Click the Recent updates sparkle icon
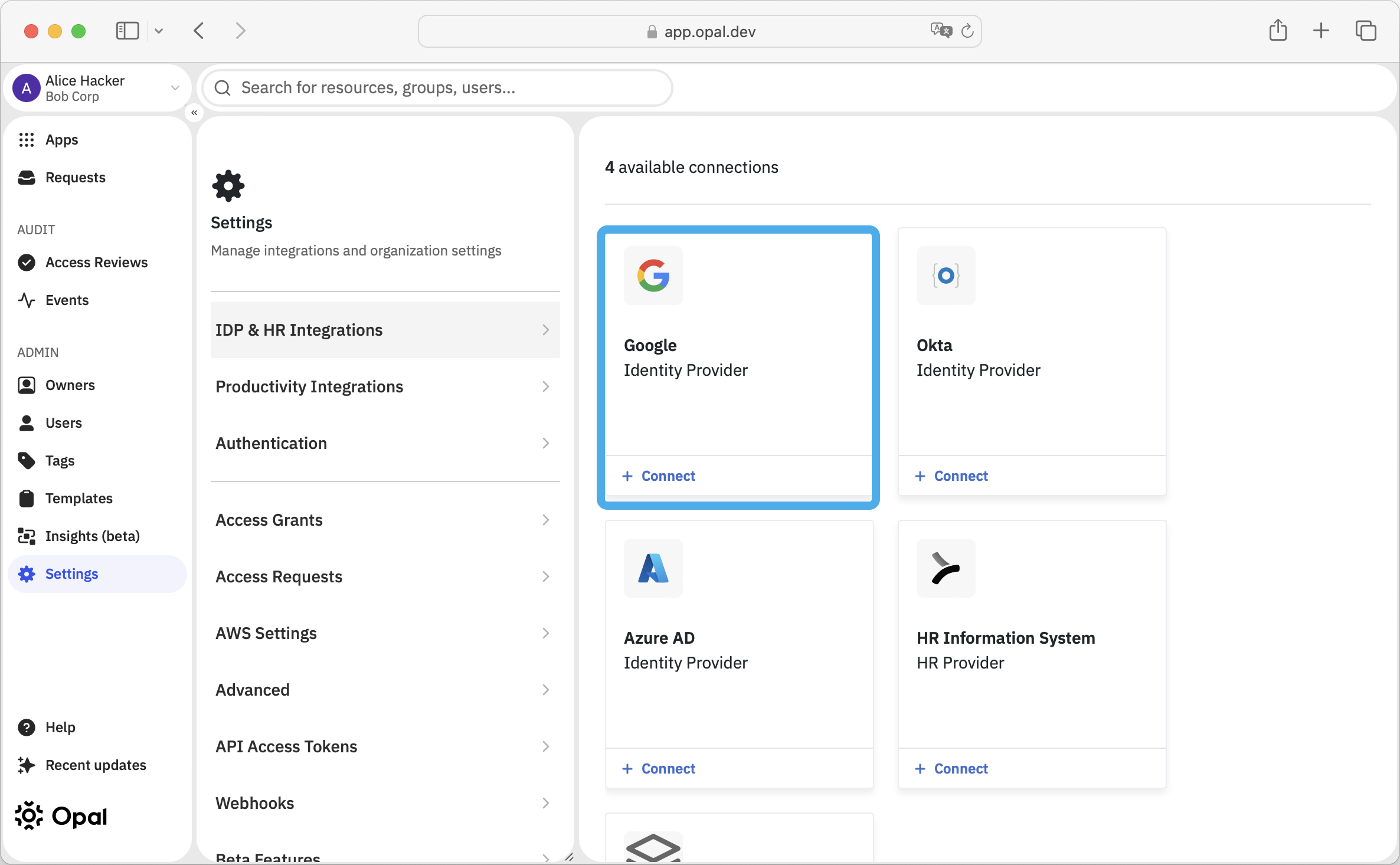 click(27, 765)
